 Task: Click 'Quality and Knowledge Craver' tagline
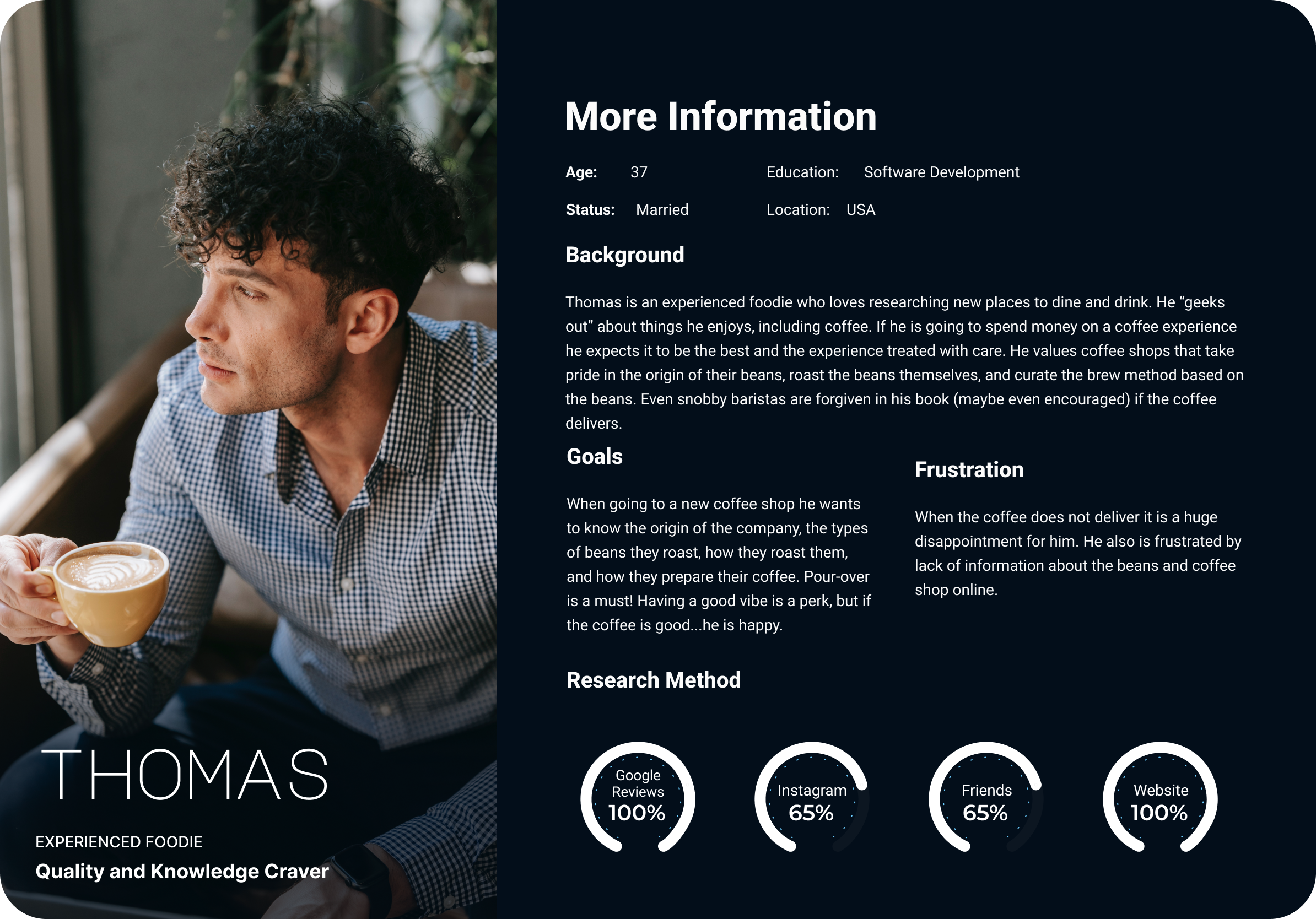coord(182,872)
